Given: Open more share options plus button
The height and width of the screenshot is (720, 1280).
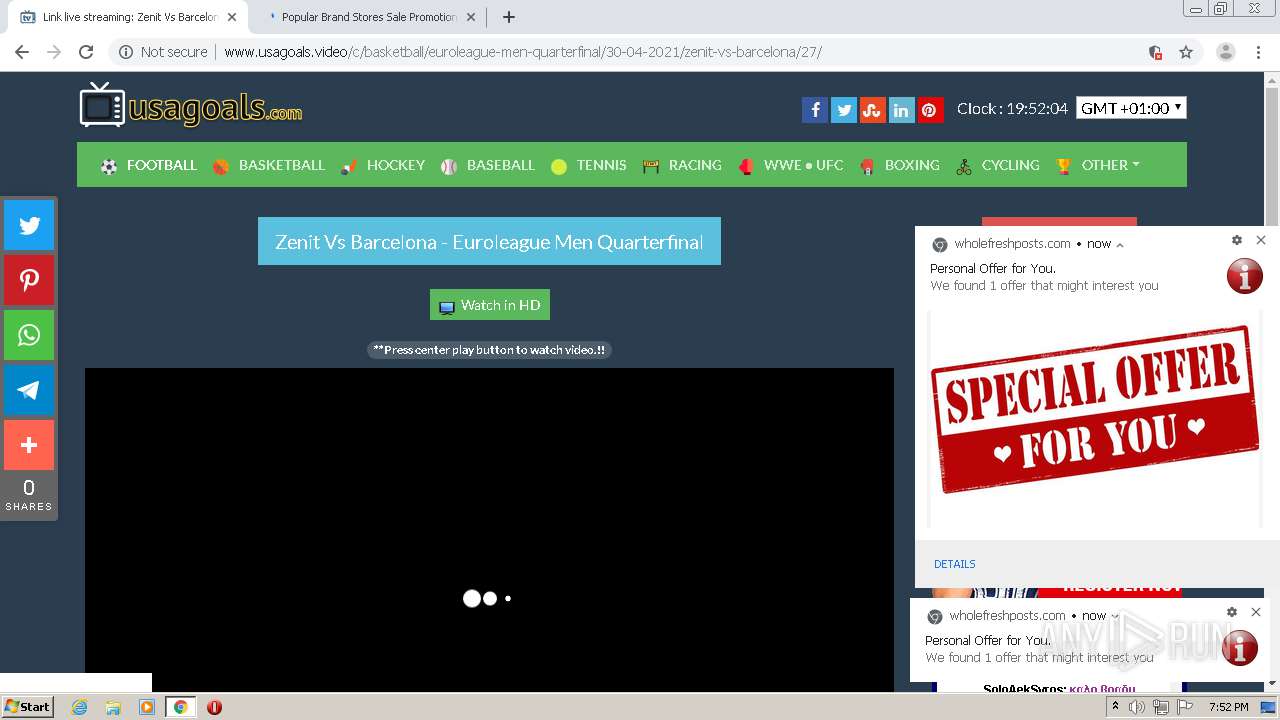Looking at the screenshot, I should click(x=29, y=445).
